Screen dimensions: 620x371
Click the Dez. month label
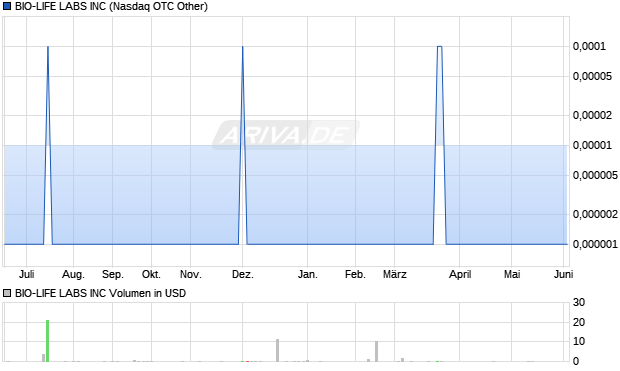[x=243, y=274]
